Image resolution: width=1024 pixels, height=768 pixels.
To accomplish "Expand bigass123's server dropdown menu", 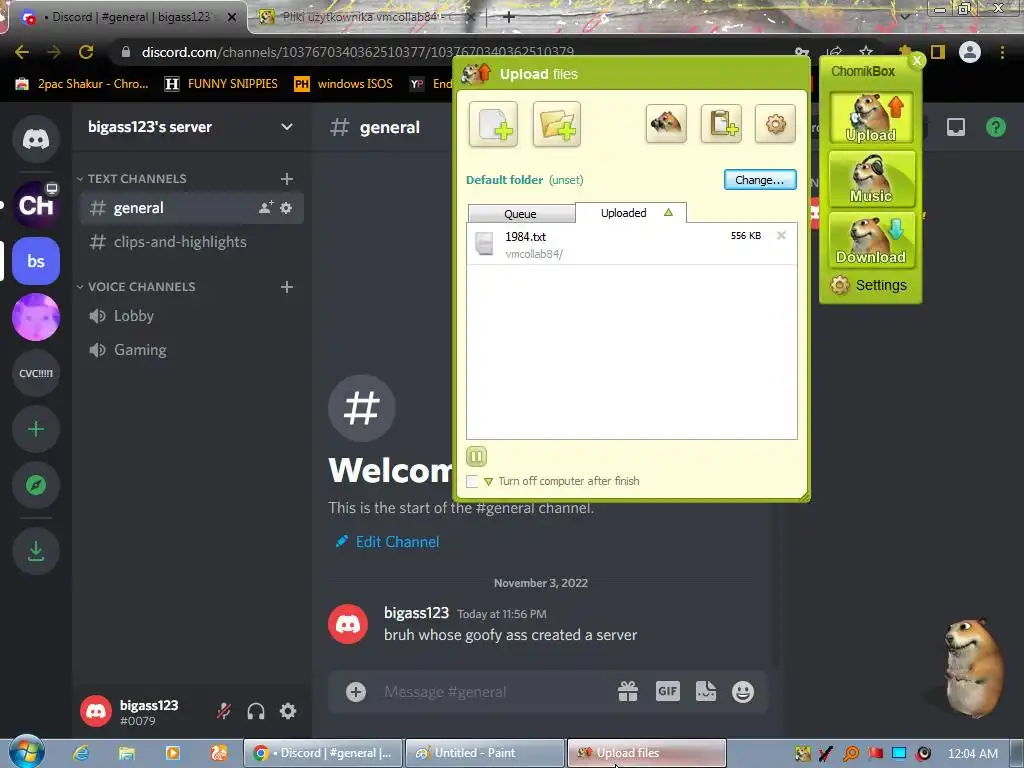I will click(287, 127).
